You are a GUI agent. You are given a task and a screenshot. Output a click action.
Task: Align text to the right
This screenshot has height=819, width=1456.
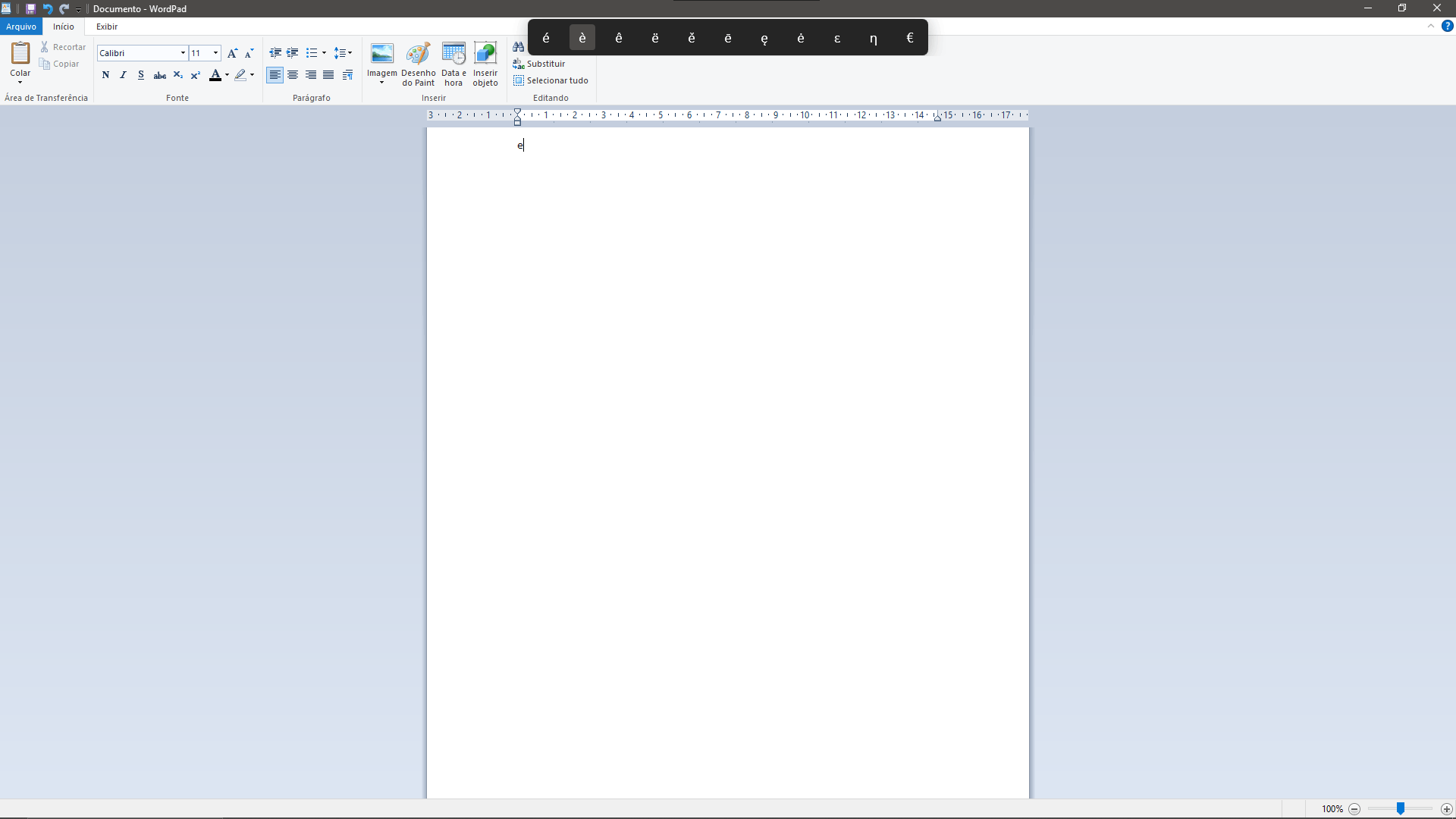point(311,75)
